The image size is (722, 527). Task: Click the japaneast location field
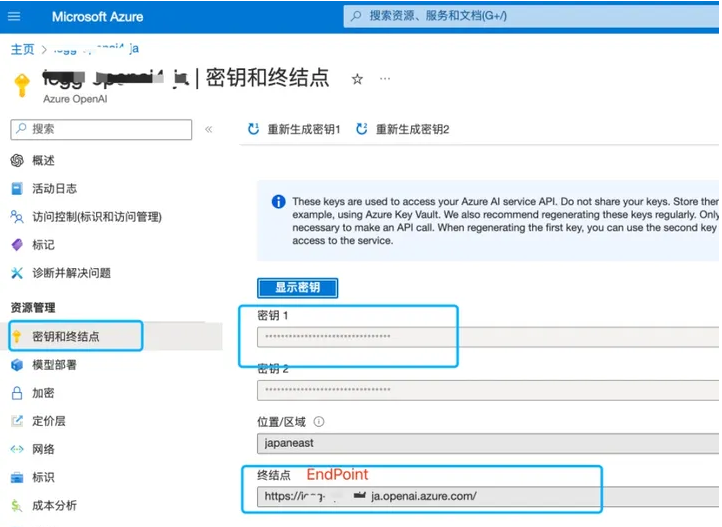488,443
